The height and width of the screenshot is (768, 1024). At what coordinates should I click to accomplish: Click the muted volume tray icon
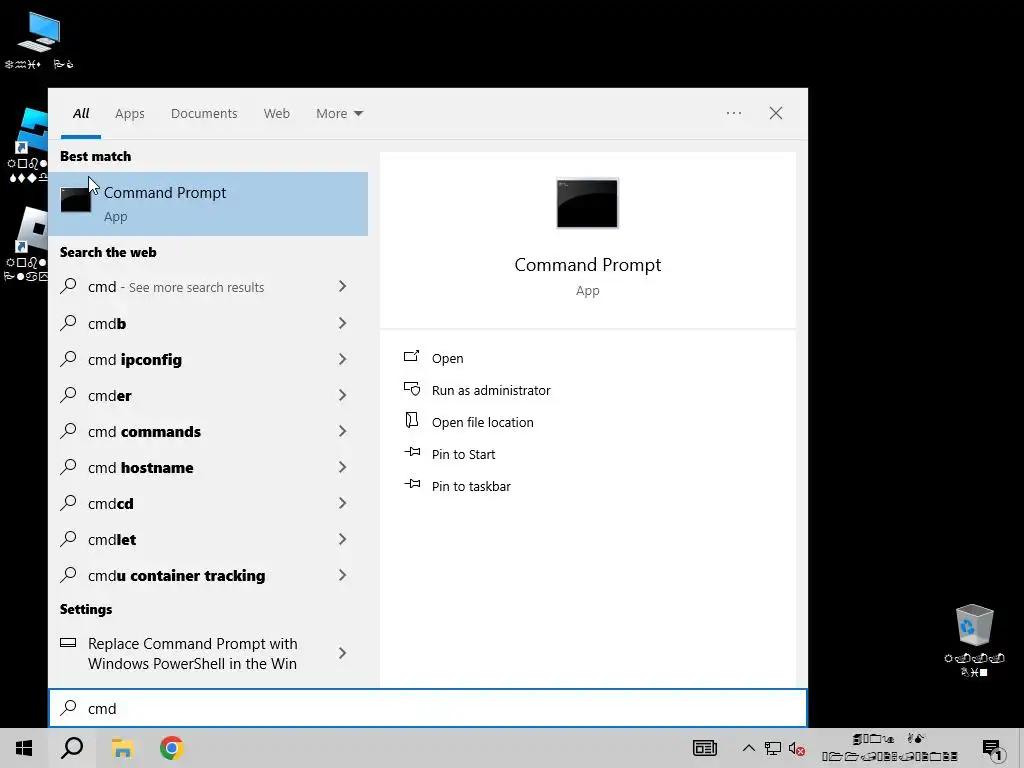click(x=796, y=749)
